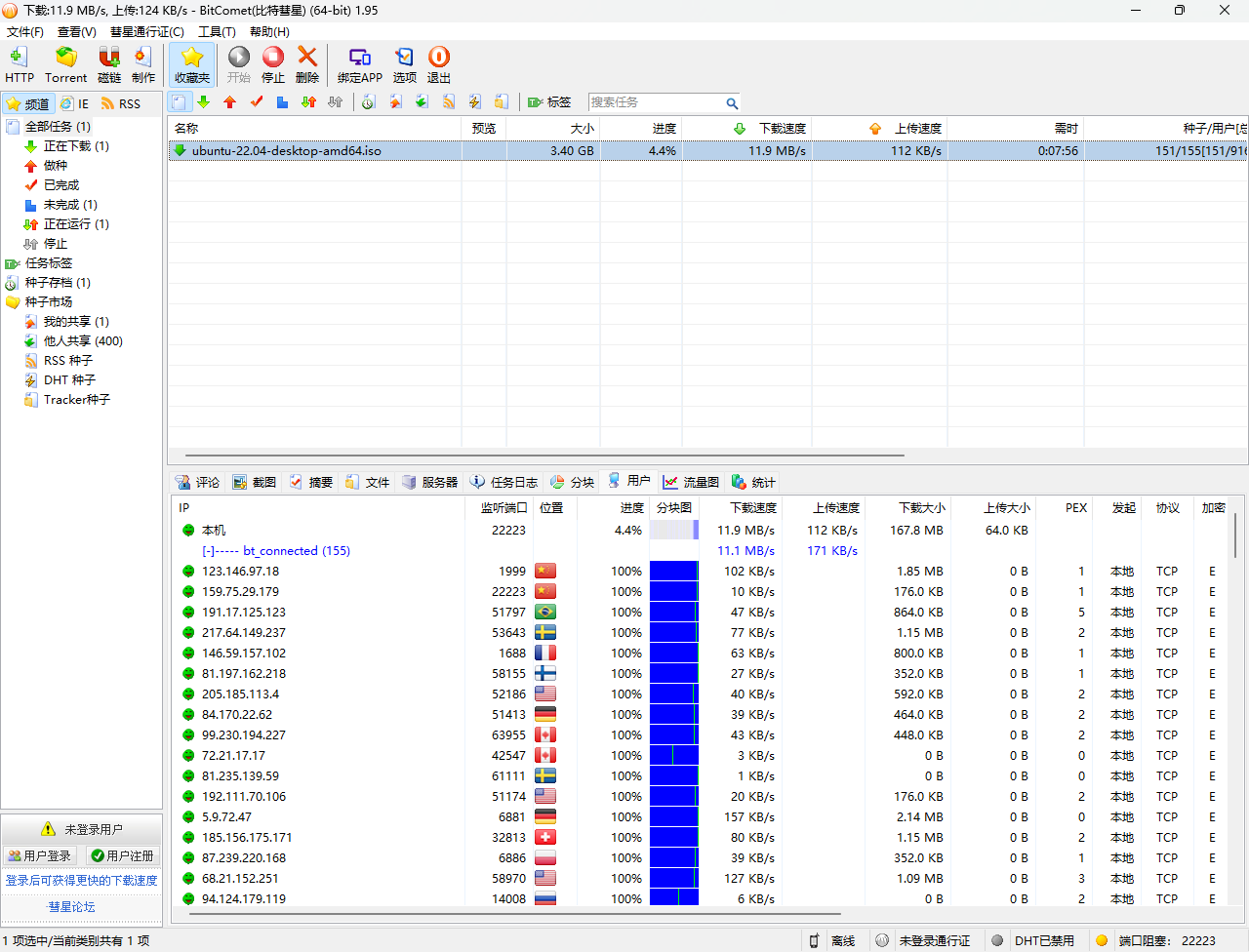1249x952 pixels.
Task: Click the 搜索任务 search field
Action: point(656,102)
